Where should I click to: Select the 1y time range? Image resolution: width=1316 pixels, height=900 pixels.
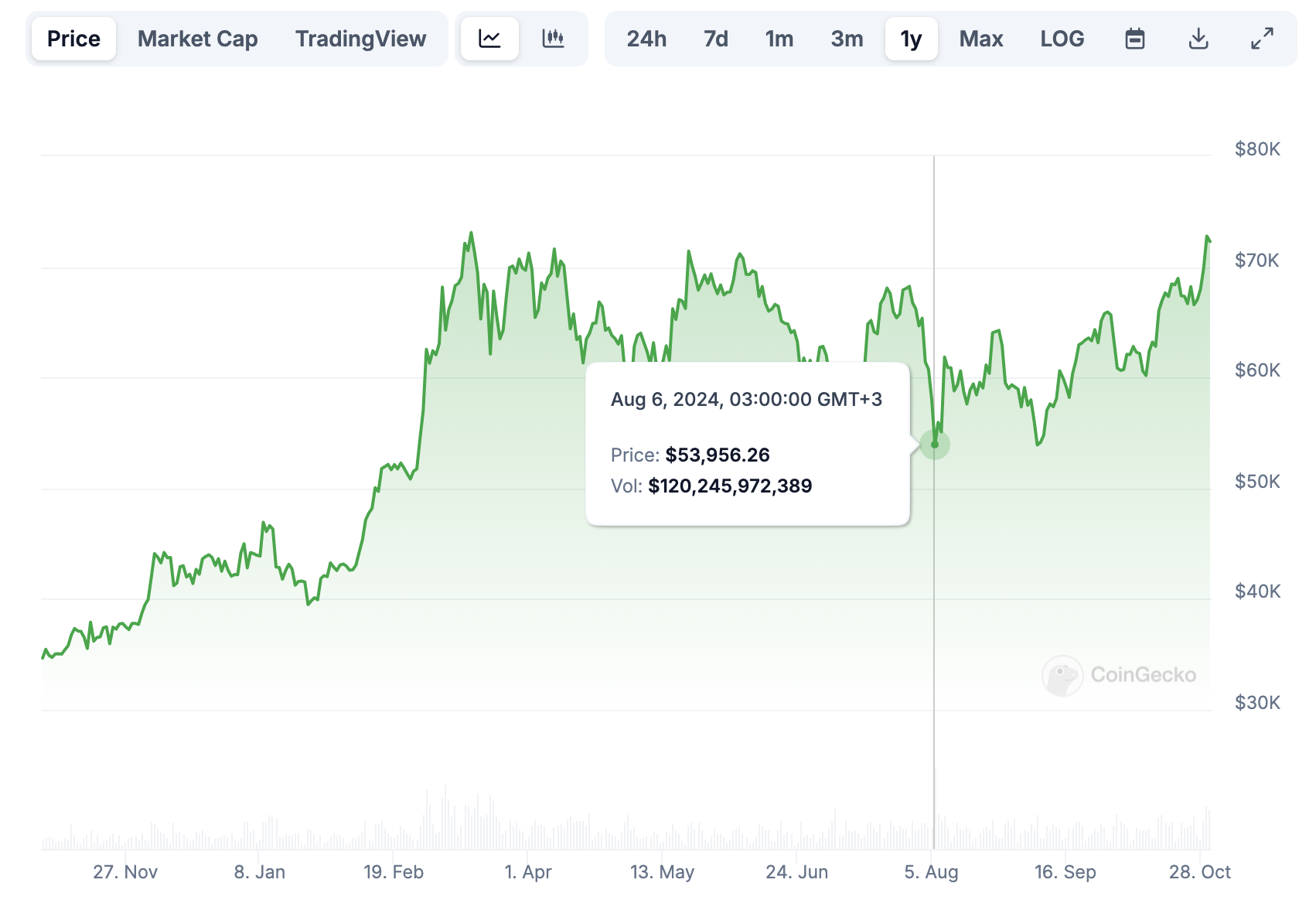[x=911, y=39]
